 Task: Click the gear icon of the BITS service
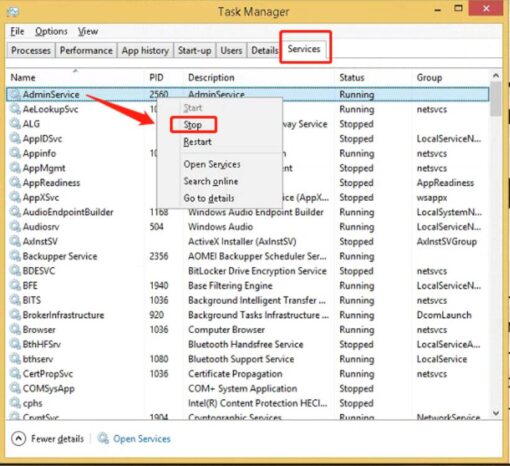coord(15,300)
